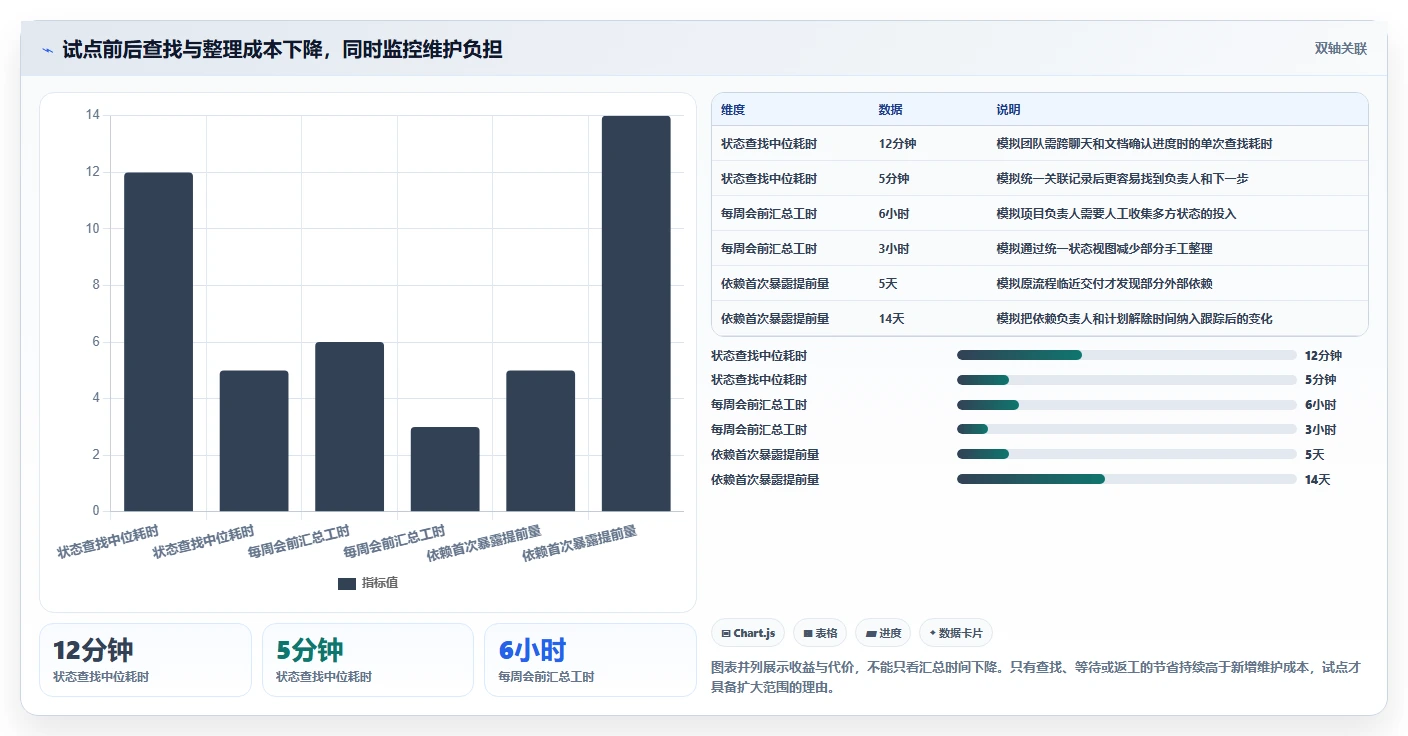Screen dimensions: 1408x736
Task: Open the green 5分钟 data card
Action: [368, 660]
